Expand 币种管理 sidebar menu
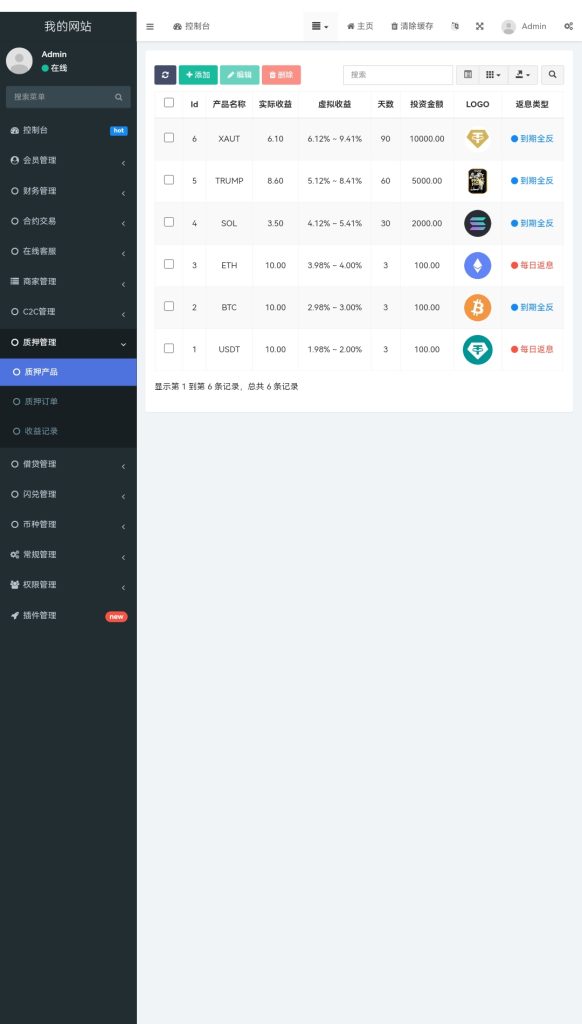This screenshot has width=582, height=1024. tap(69, 524)
